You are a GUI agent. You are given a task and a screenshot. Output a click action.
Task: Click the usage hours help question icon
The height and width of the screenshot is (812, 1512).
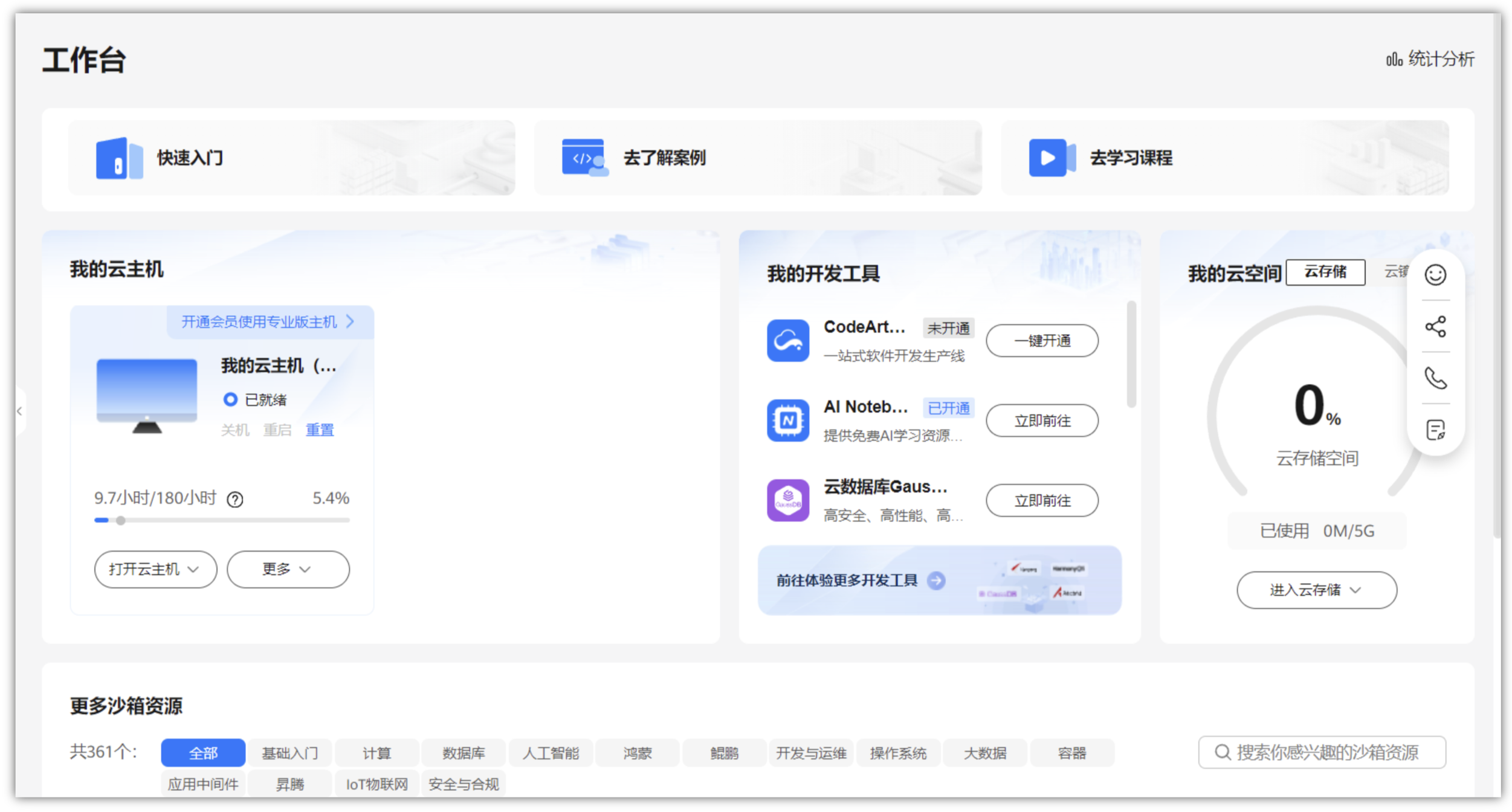[x=234, y=500]
